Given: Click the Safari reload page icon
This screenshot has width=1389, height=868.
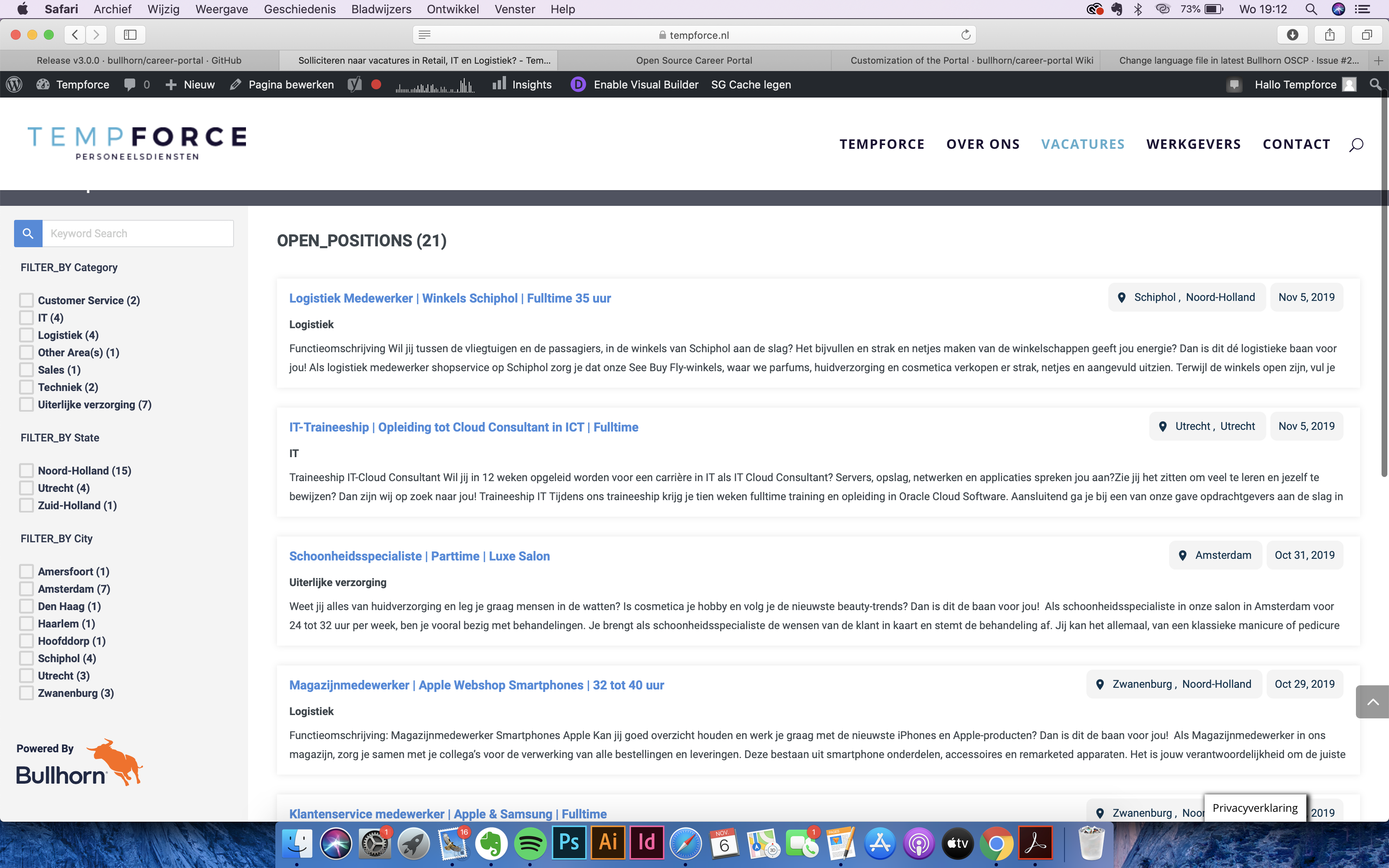Looking at the screenshot, I should tap(966, 35).
